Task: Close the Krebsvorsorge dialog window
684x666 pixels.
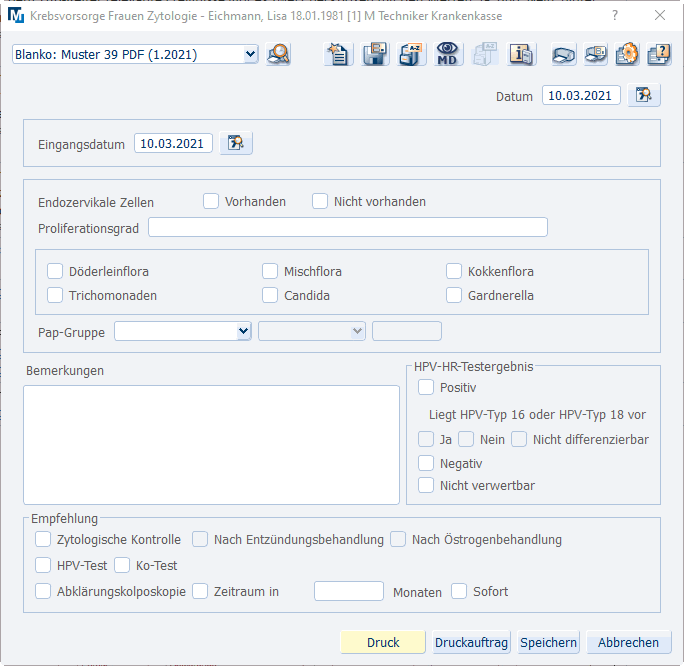Action: 660,16
